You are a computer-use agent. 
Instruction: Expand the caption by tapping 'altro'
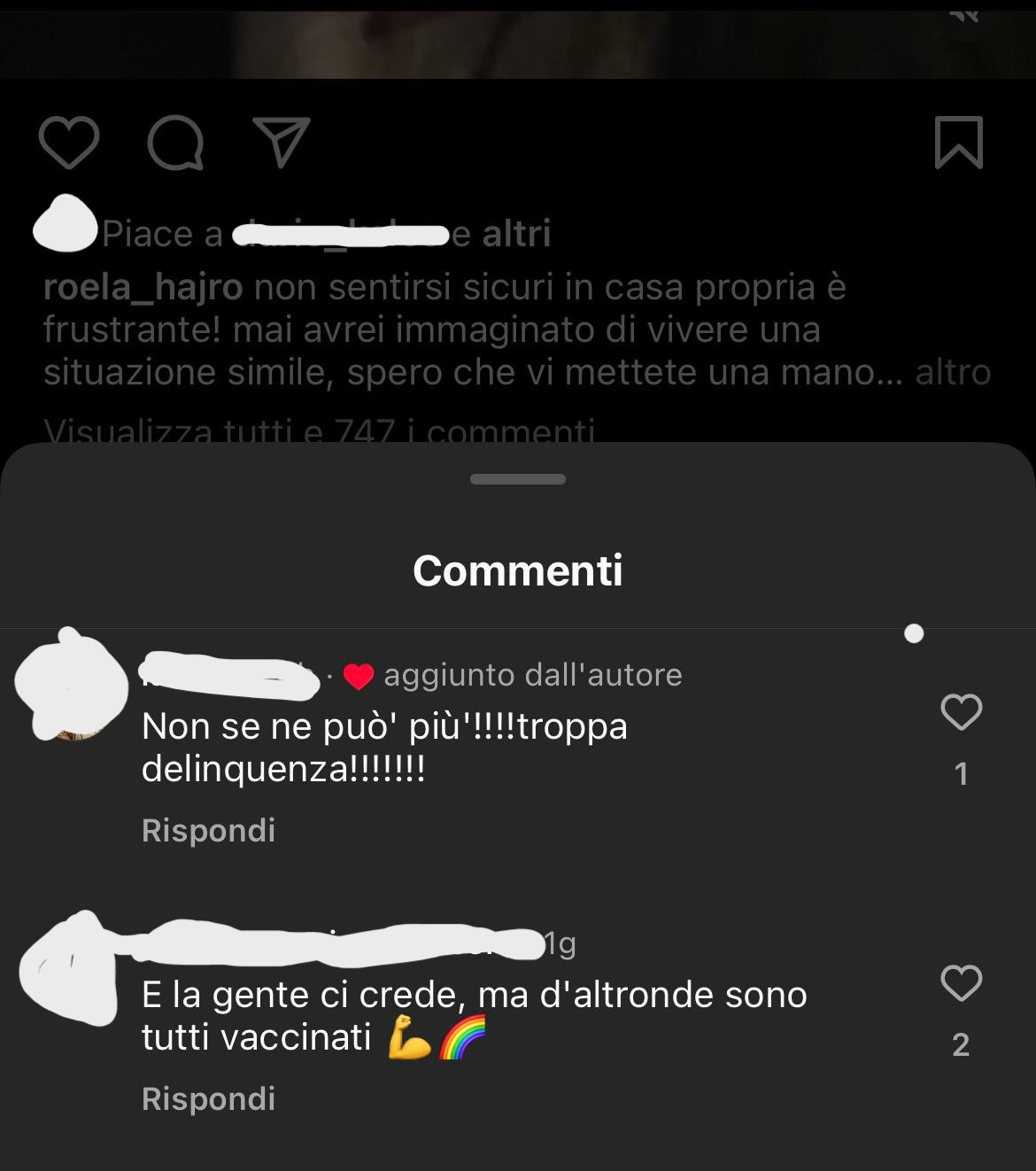pyautogui.click(x=953, y=372)
